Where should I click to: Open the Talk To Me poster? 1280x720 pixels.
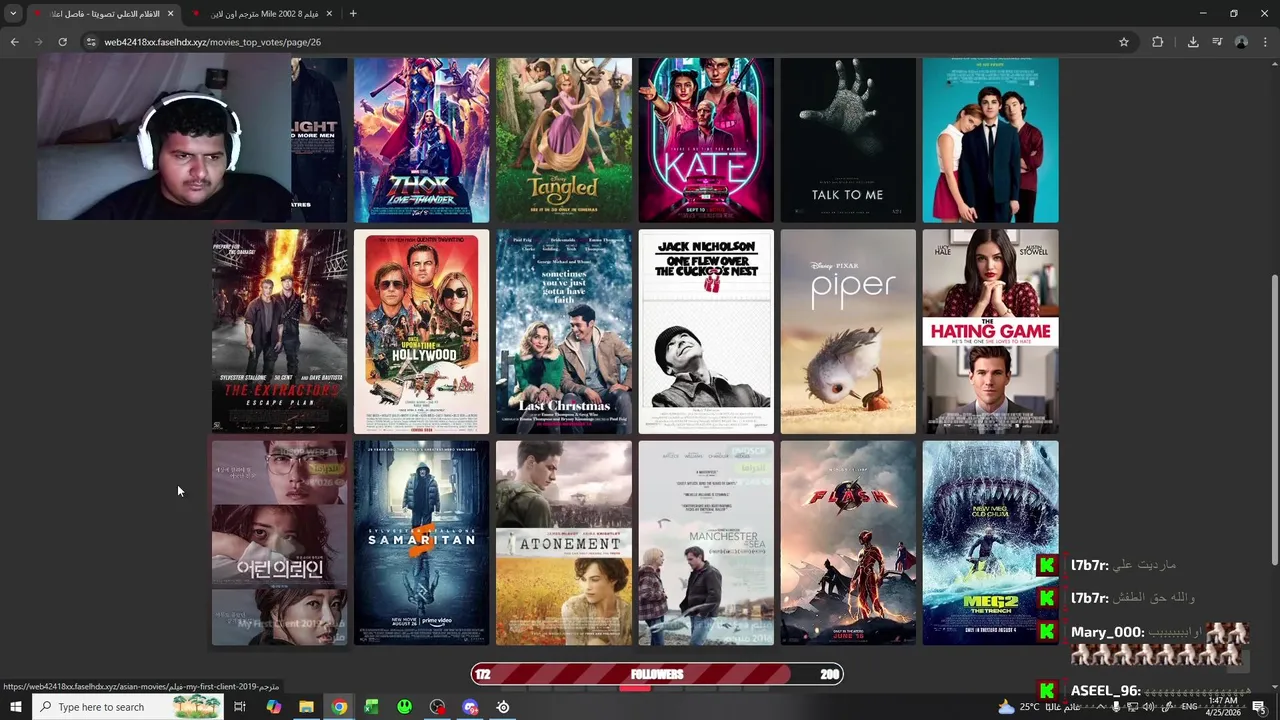pyautogui.click(x=848, y=140)
